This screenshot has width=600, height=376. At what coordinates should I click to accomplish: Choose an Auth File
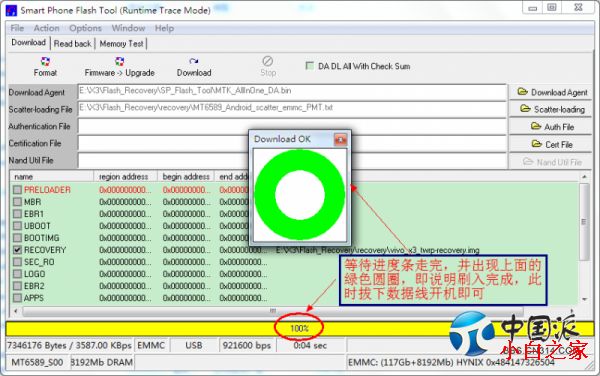[551, 127]
